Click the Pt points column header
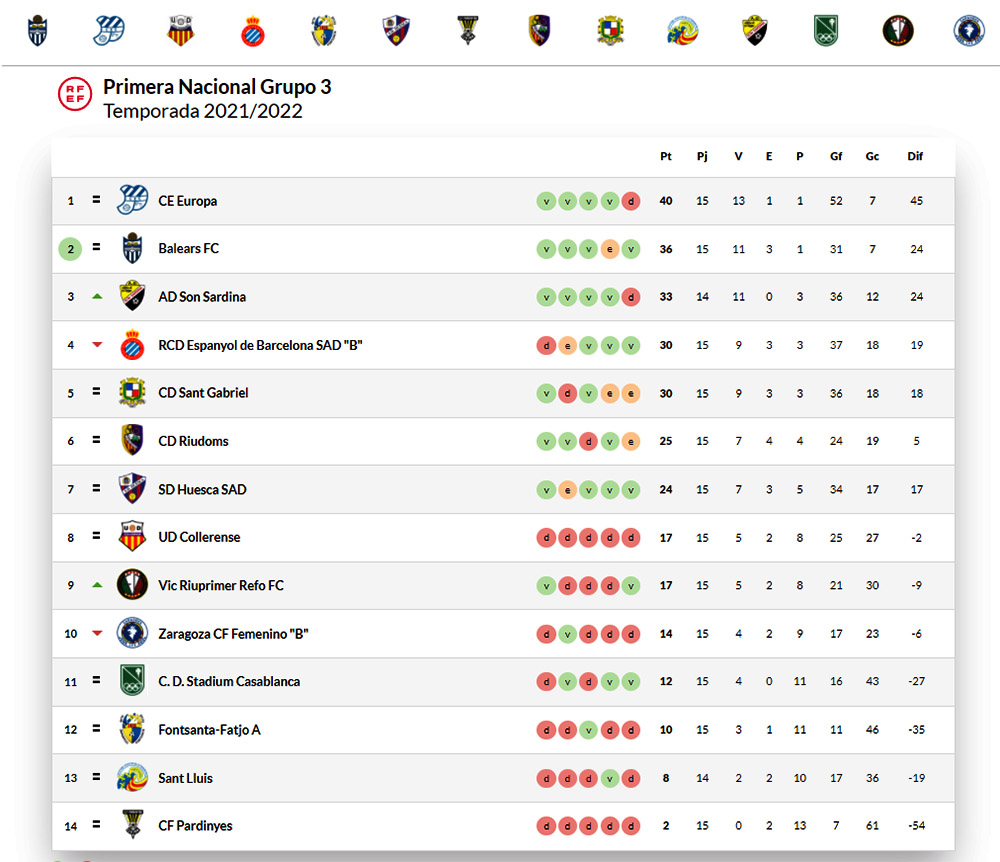Screen dimensions: 1000x862 [666, 156]
